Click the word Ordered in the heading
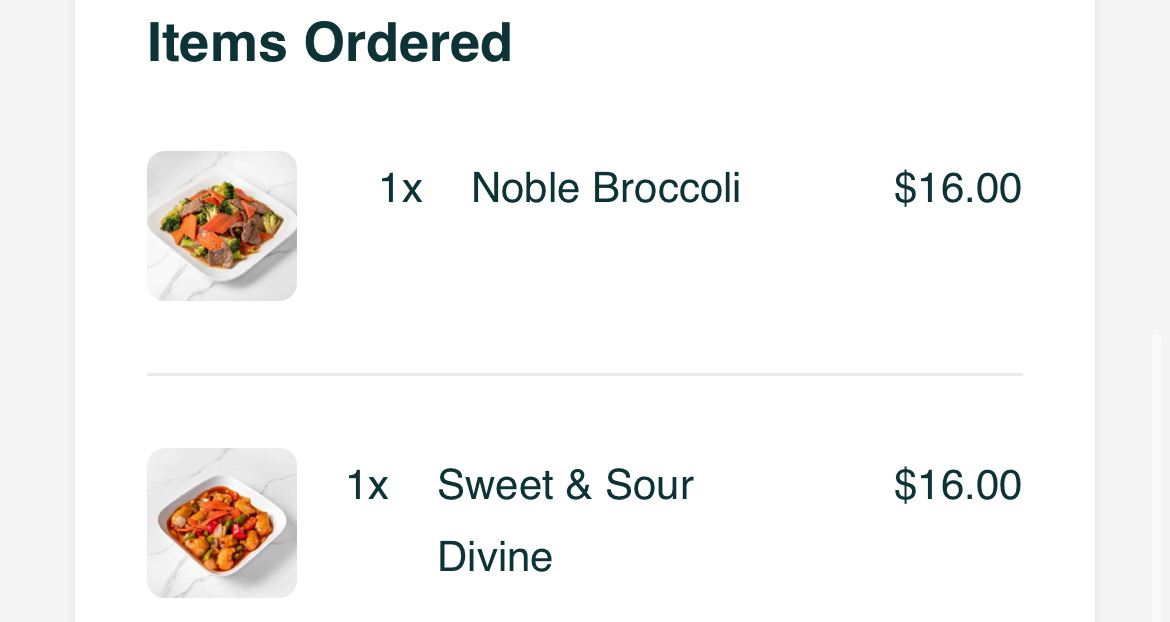Image resolution: width=1170 pixels, height=622 pixels. [408, 43]
